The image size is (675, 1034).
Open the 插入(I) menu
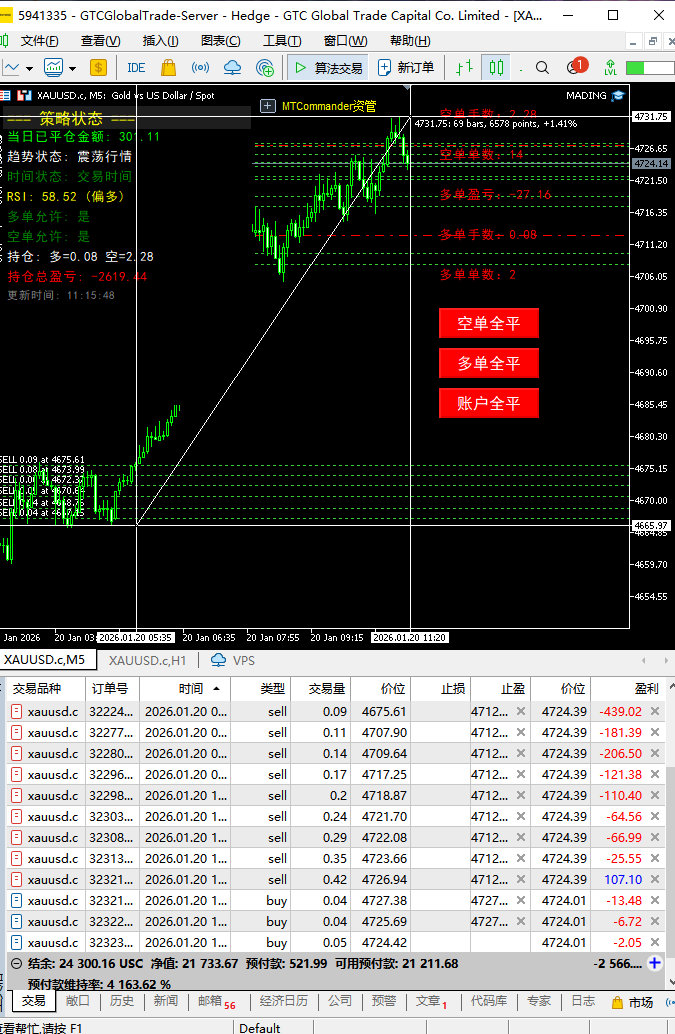(x=160, y=41)
